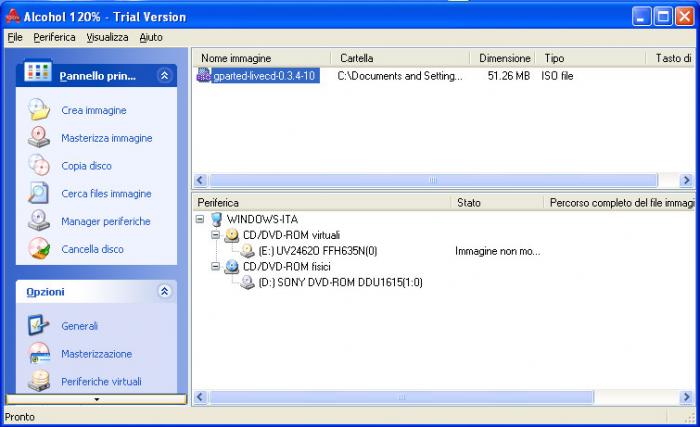700x427 pixels.
Task: Click the Masterizza immagine burner icon
Action: click(39, 138)
